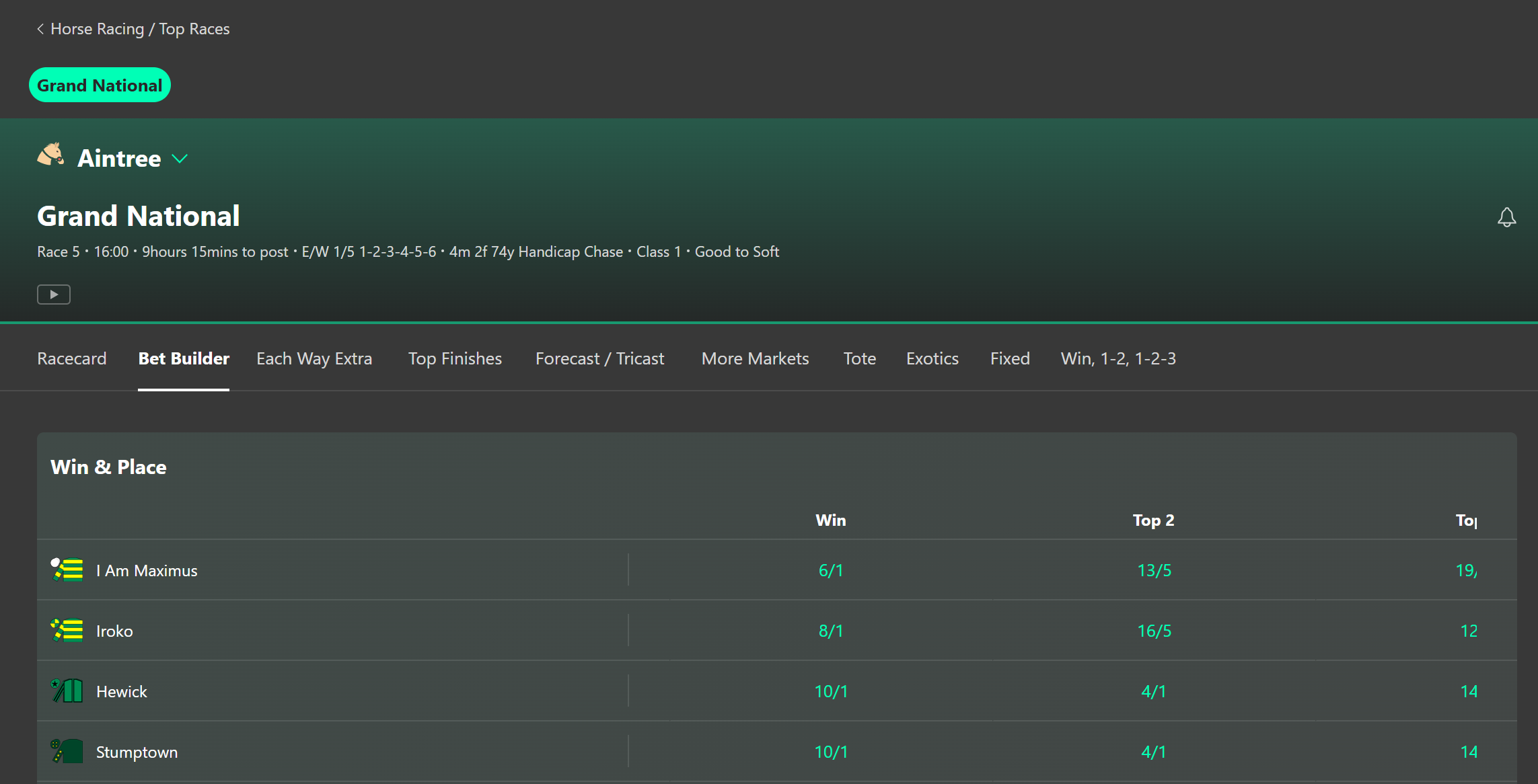Pick Stumptown third column odds 14
Image resolution: width=1538 pixels, height=784 pixels.
[x=1469, y=752]
